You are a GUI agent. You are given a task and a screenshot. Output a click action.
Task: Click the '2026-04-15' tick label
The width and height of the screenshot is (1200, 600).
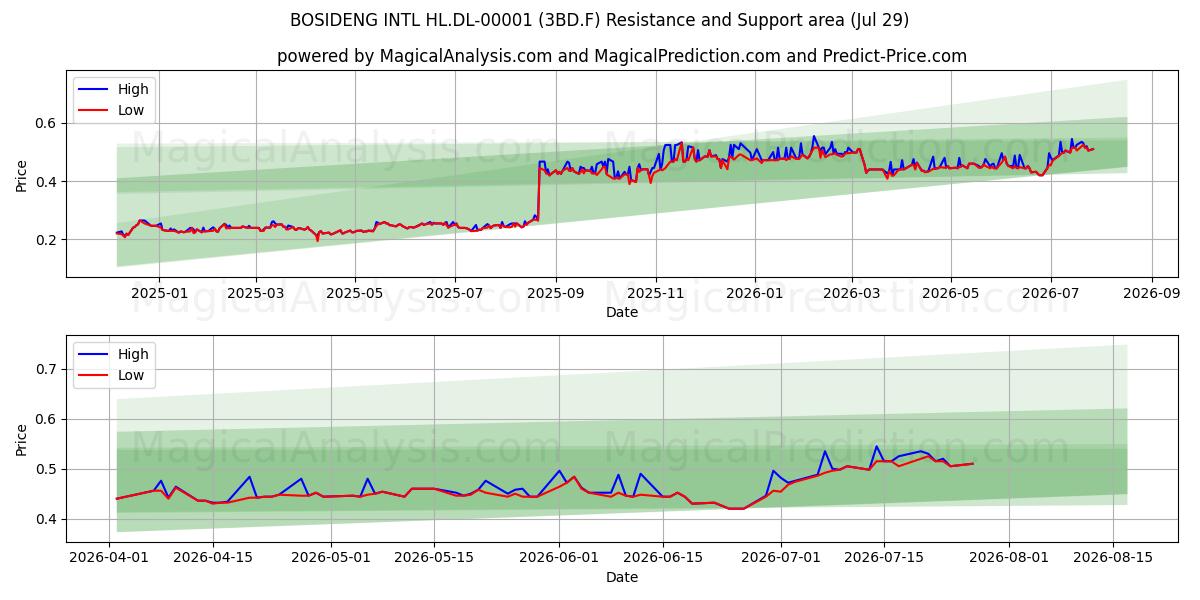point(213,558)
